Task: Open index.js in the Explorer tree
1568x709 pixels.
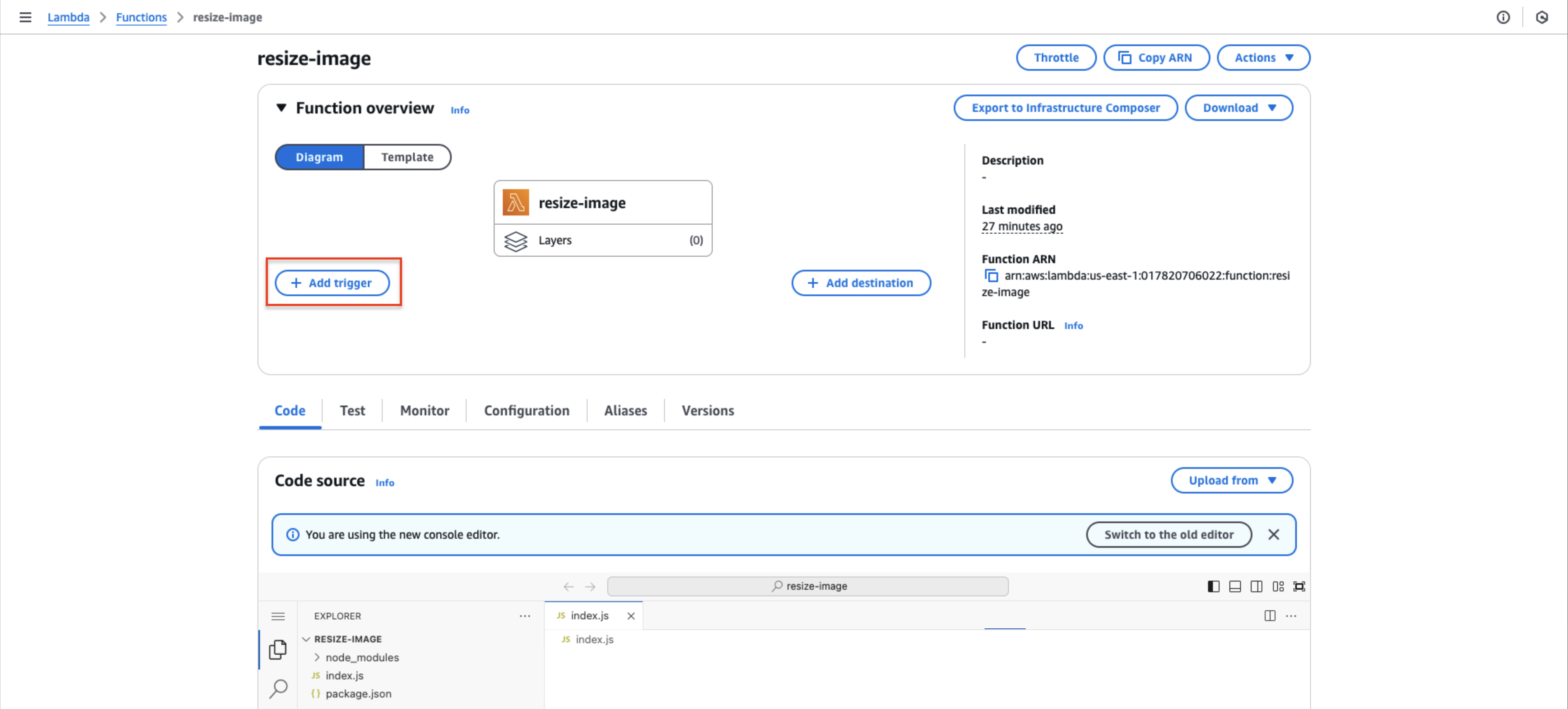Action: pos(344,676)
